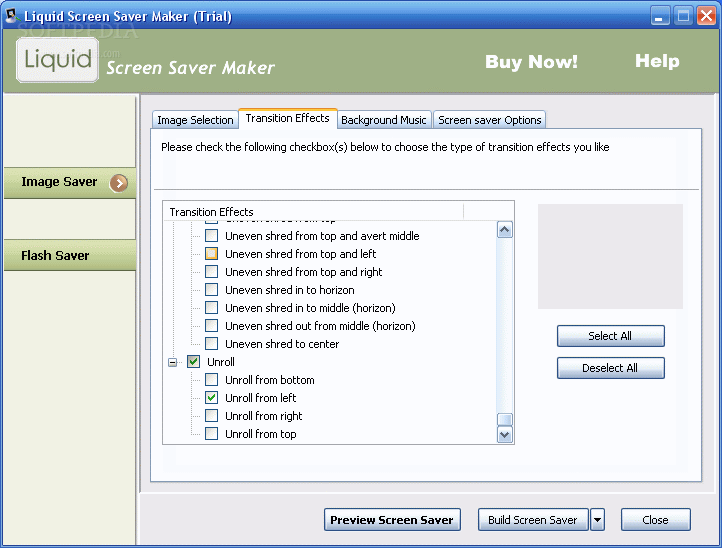Select the 'Unroll' group label

pos(221,362)
